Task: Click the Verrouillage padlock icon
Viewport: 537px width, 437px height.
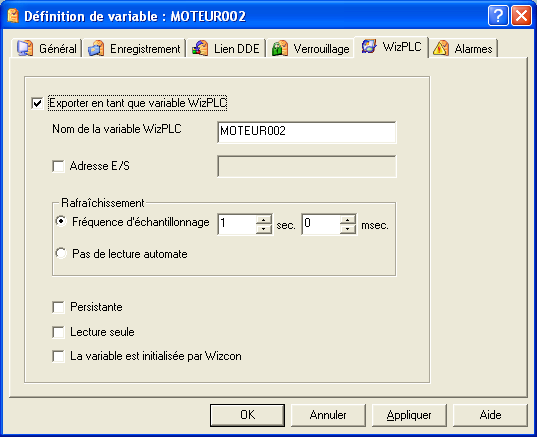Action: tap(280, 48)
